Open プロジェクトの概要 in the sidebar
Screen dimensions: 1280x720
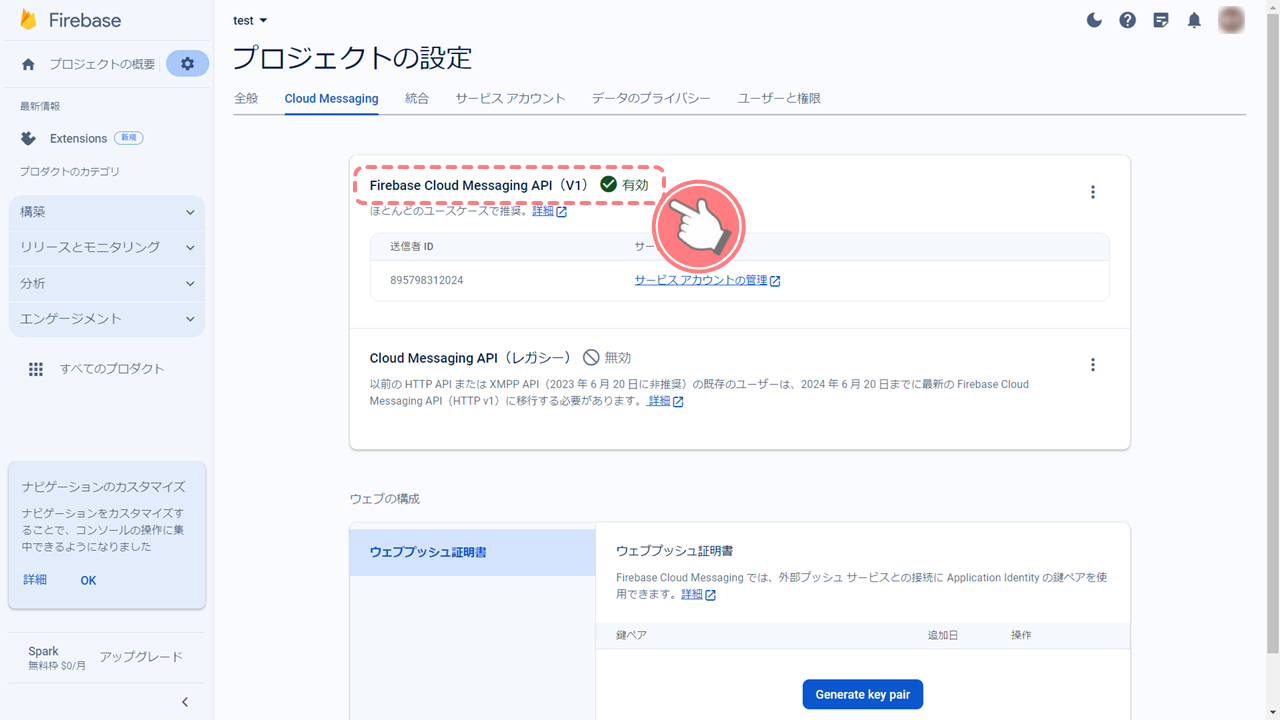click(102, 64)
